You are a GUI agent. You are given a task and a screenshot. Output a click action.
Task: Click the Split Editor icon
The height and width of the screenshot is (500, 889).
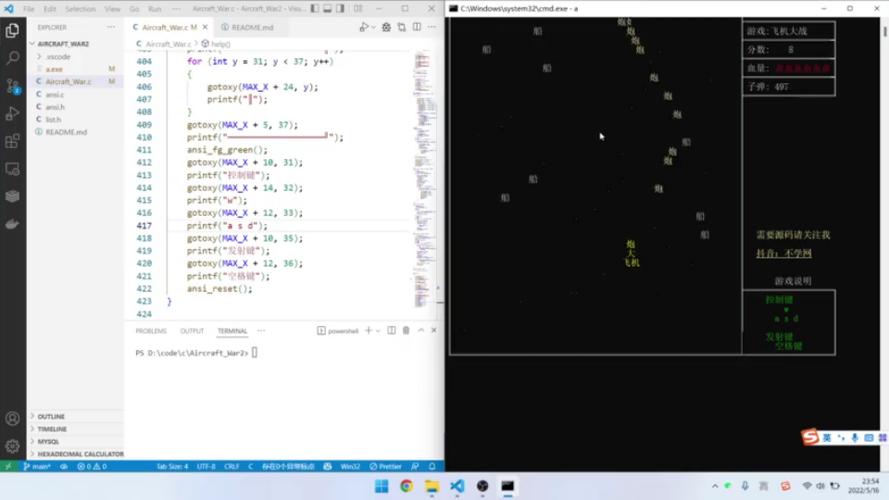(417, 27)
